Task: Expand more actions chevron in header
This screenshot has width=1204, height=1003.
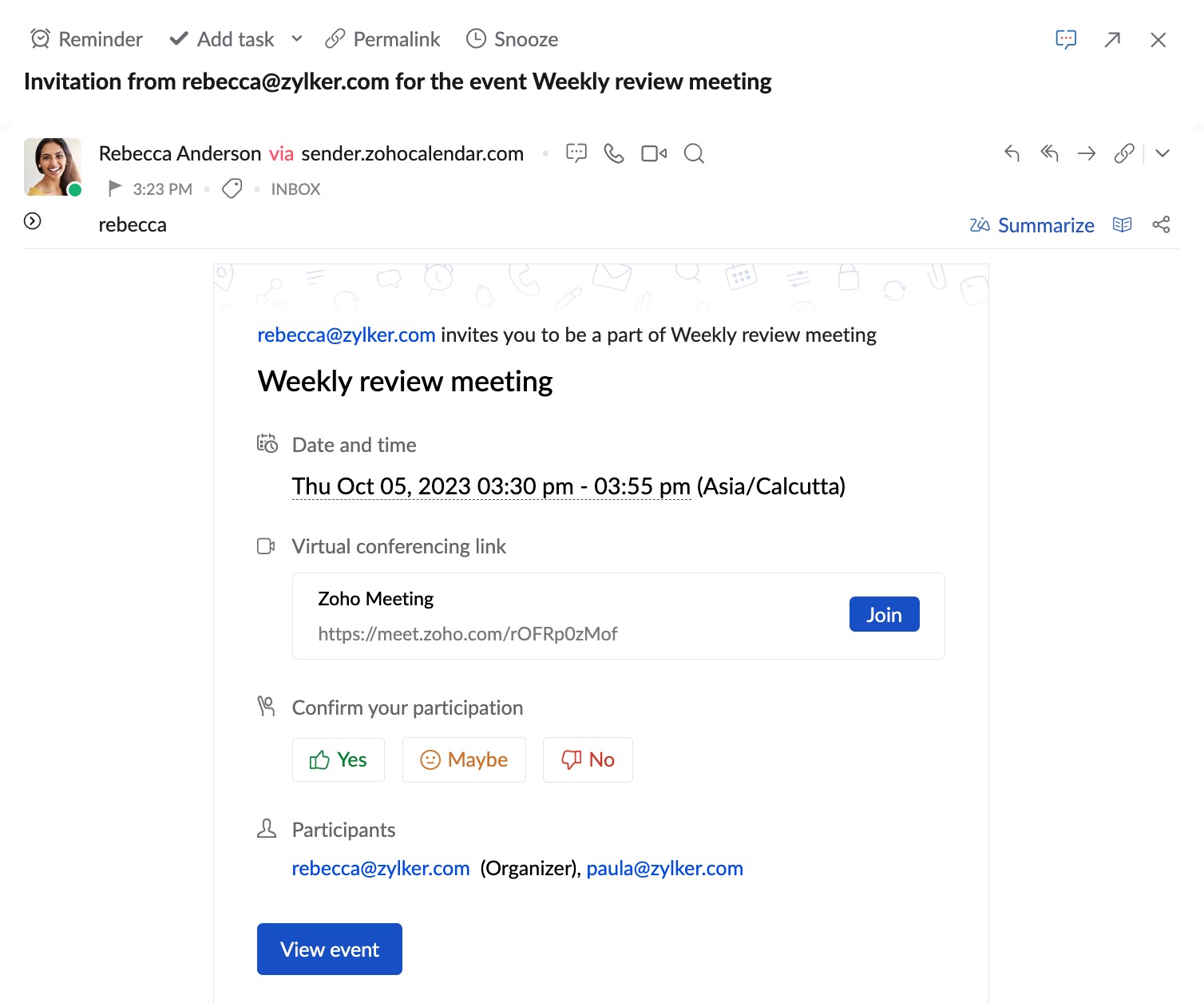Action: (1162, 153)
